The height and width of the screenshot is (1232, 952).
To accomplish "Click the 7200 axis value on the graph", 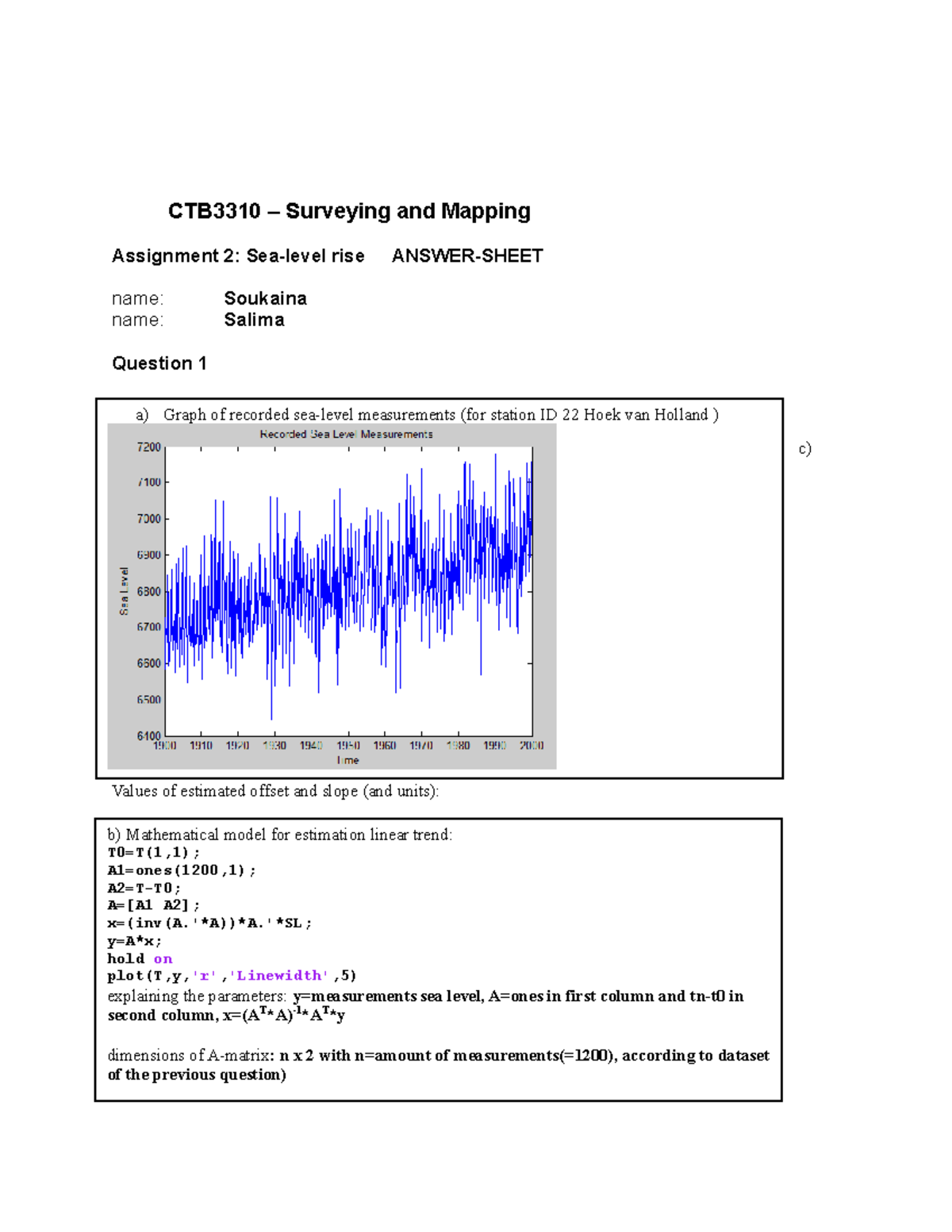I will coord(151,447).
